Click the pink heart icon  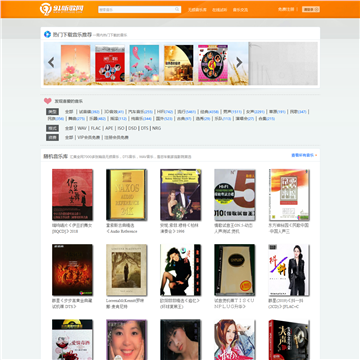tap(48, 101)
